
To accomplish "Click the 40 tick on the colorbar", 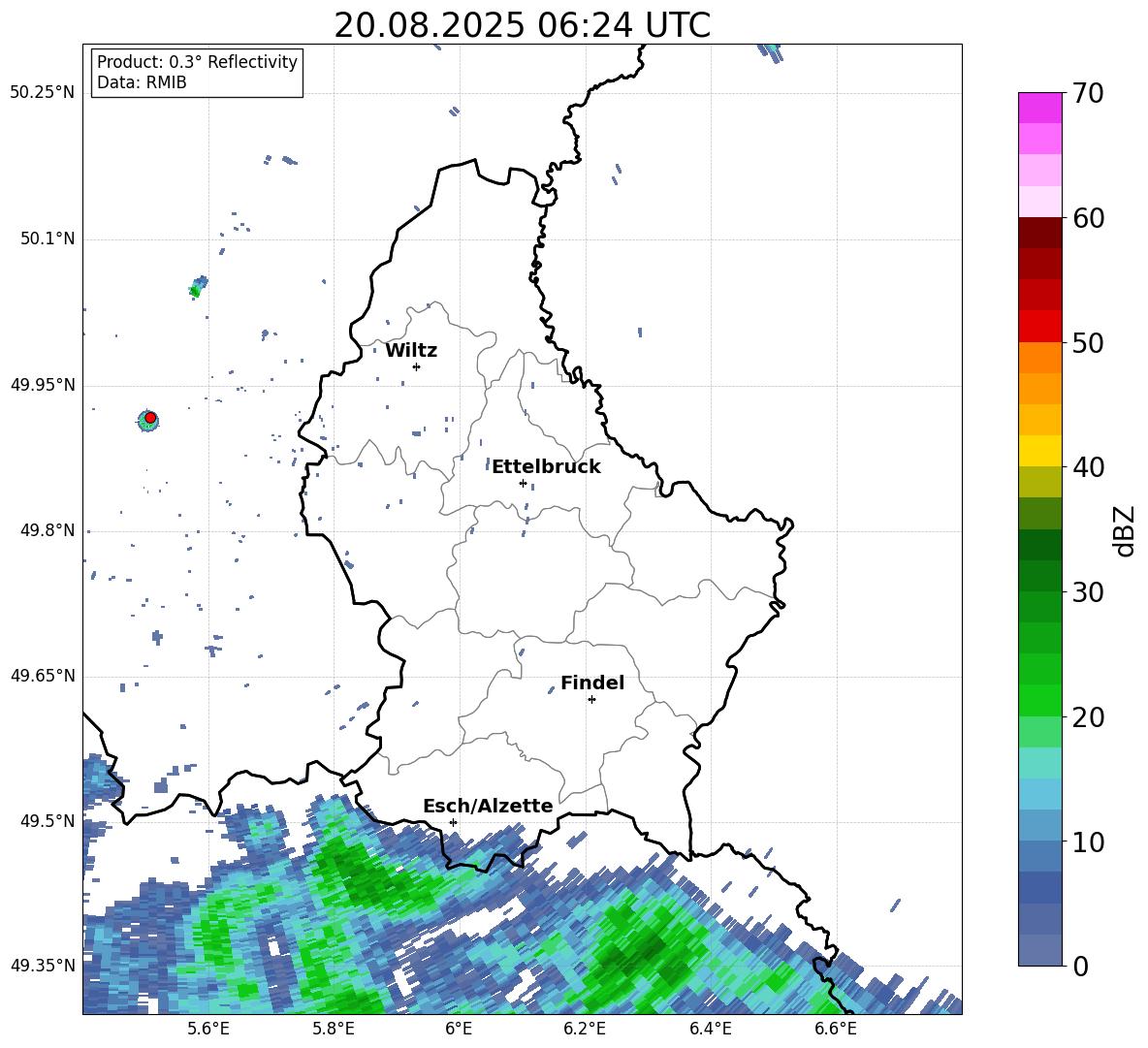I will [x=1088, y=467].
